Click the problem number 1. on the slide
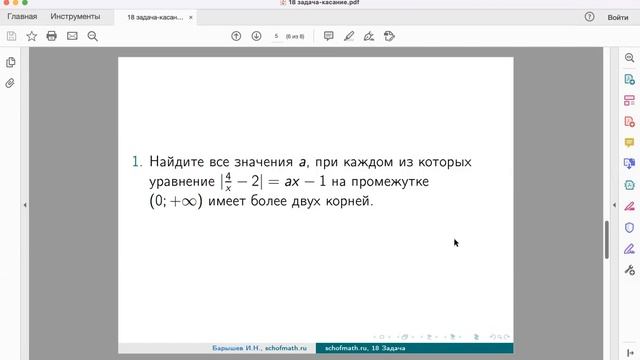The image size is (640, 360). [137, 162]
